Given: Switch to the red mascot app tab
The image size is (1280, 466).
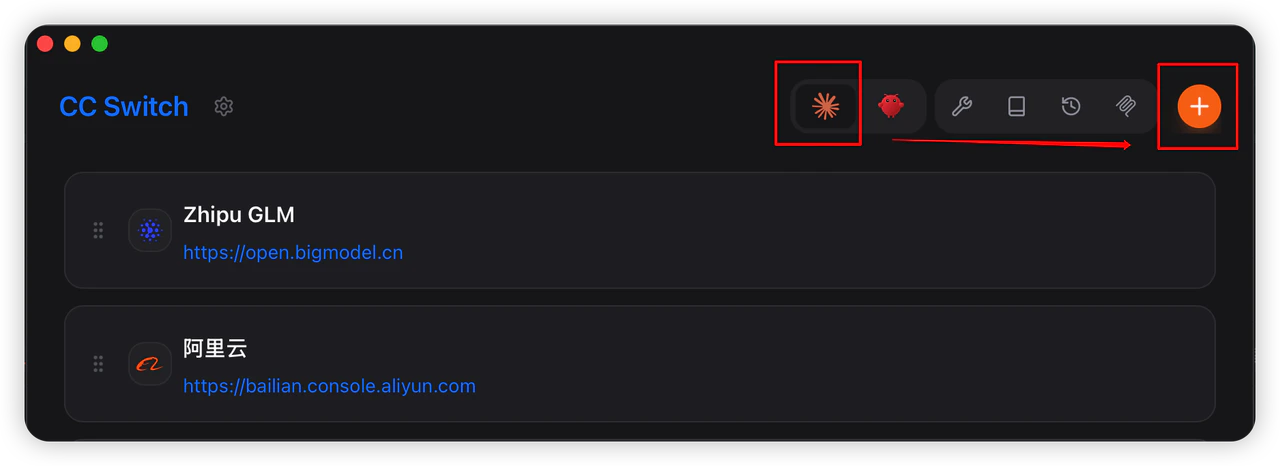Looking at the screenshot, I should point(891,105).
